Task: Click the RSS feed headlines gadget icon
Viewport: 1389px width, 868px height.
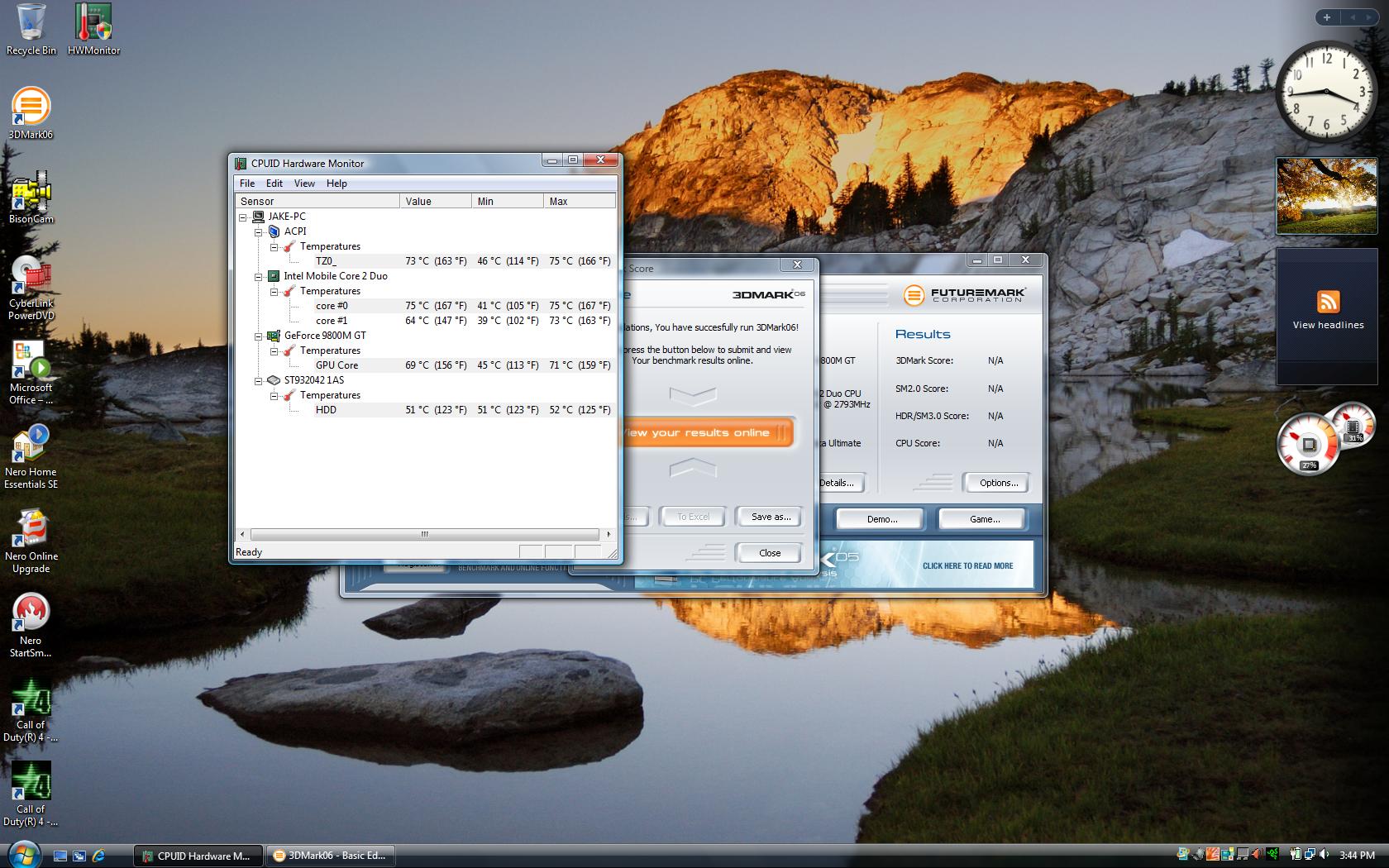Action: pos(1328,302)
